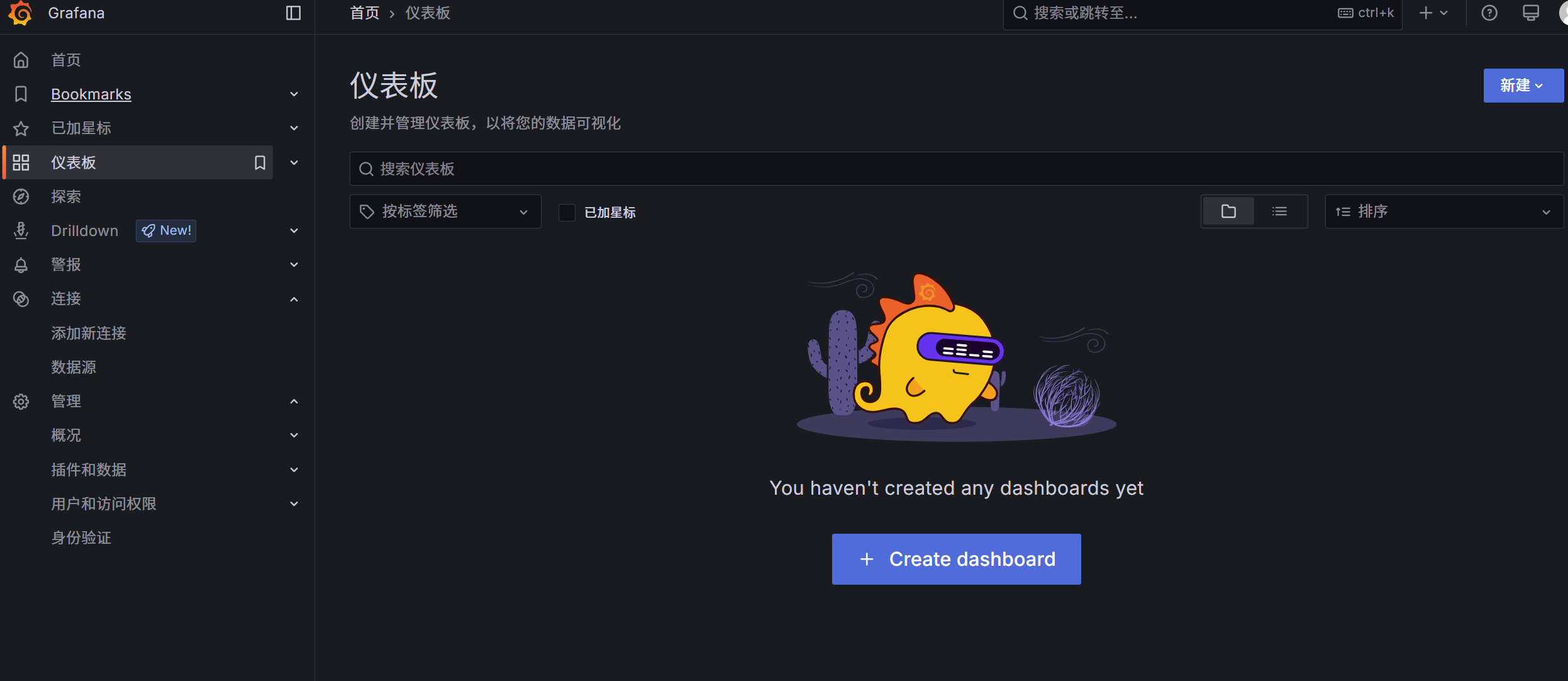1568x681 pixels.
Task: Collapse the 管理 section
Action: (x=294, y=402)
